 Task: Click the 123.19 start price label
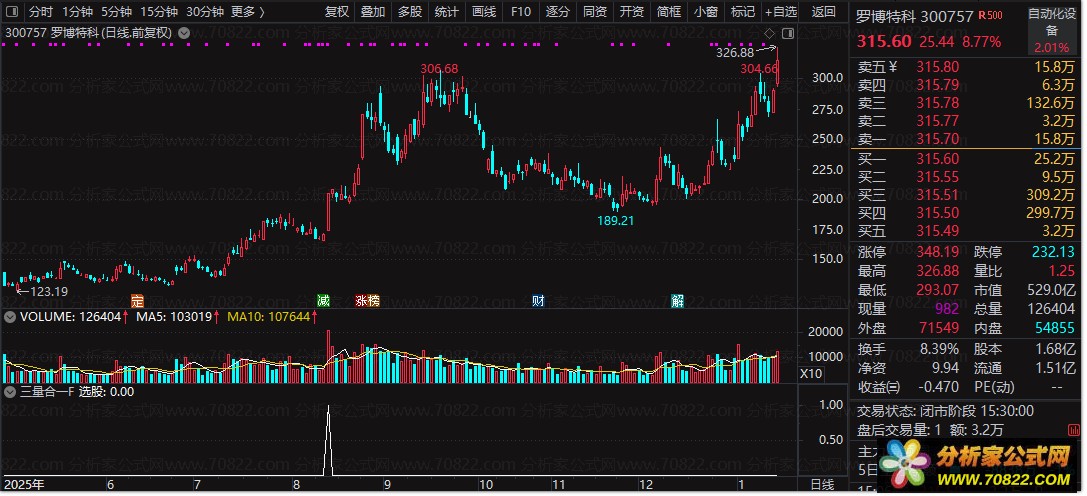tap(49, 291)
